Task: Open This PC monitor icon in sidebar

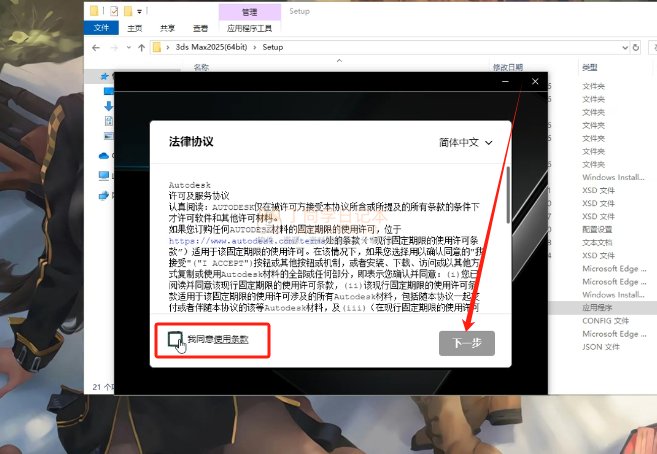Action: coord(104,175)
